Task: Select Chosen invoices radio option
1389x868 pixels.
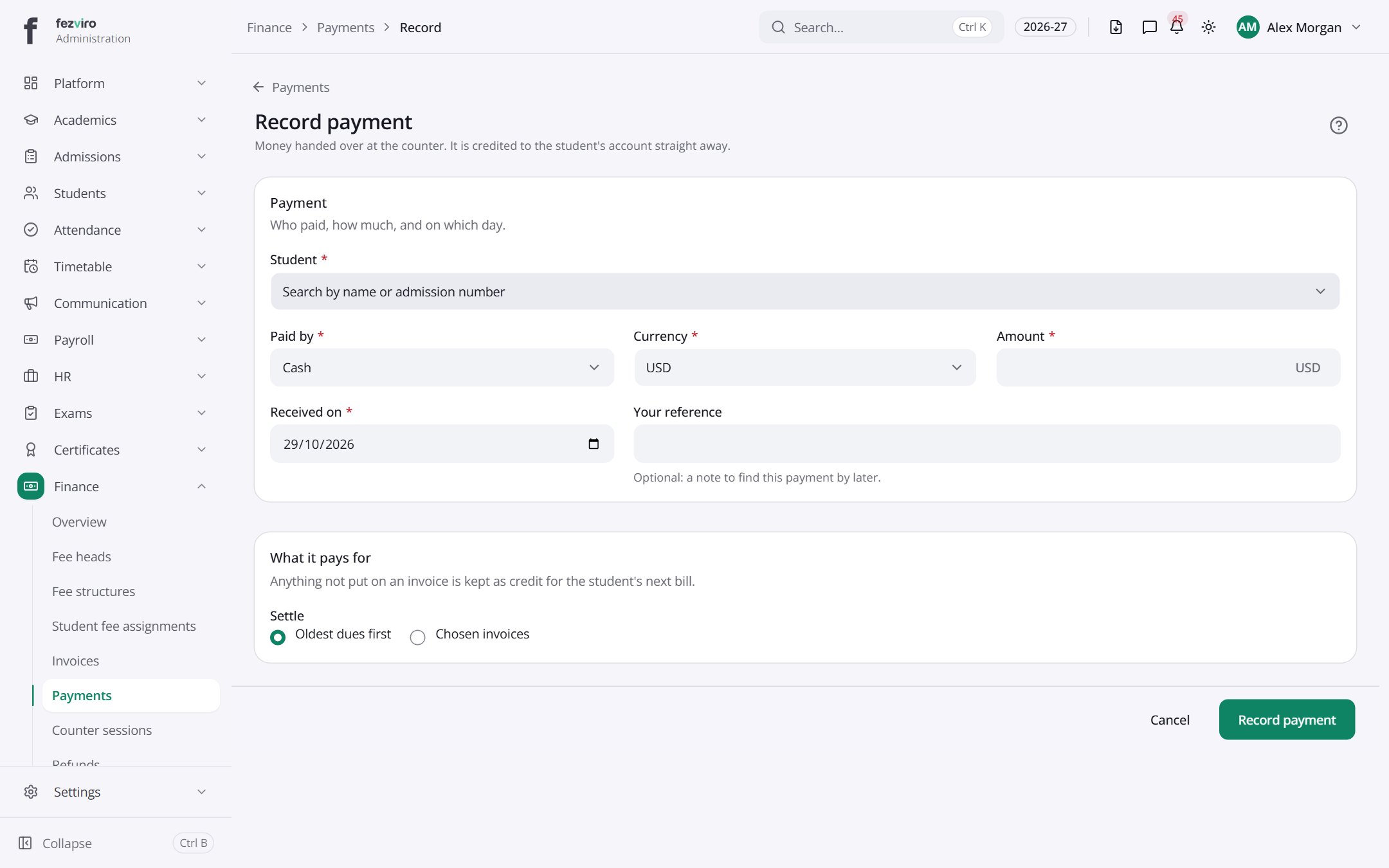Action: pos(417,637)
